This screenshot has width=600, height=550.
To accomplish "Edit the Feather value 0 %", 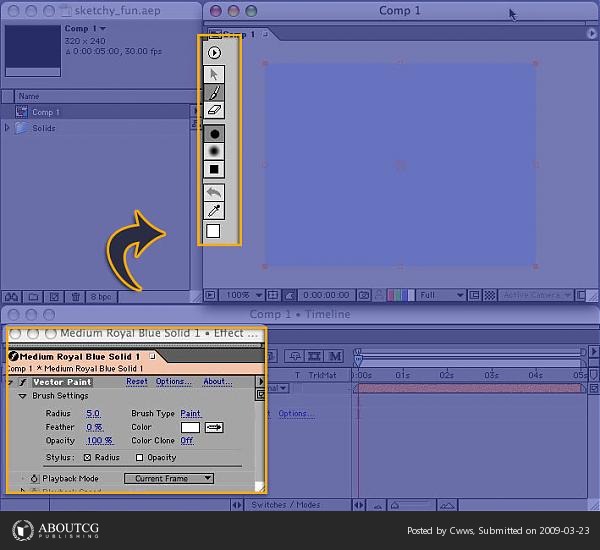I will 95,427.
